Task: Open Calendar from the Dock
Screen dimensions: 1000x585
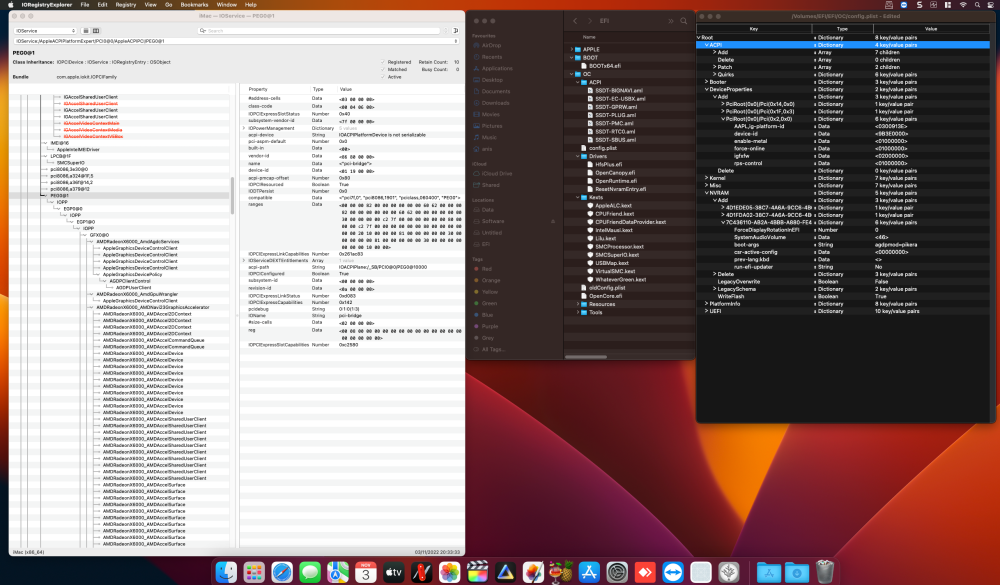Action: tap(366, 572)
